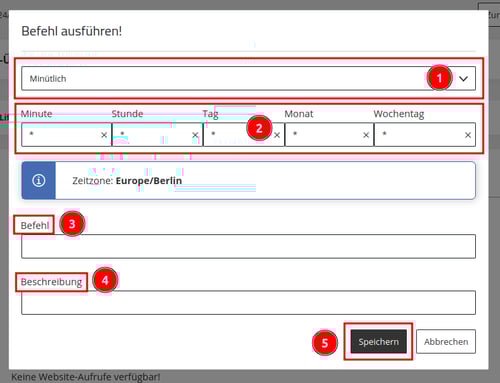Viewport: 500px width, 383px height.
Task: Click the Zeitzone Europe/Berlin info banner
Action: pos(248,180)
